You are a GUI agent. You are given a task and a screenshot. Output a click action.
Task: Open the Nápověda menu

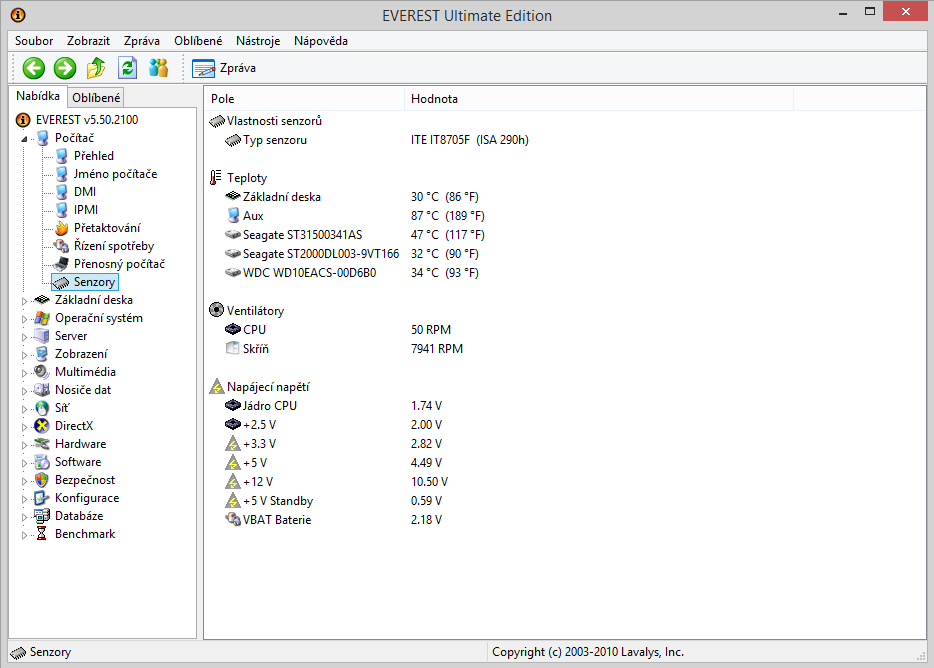click(x=320, y=41)
